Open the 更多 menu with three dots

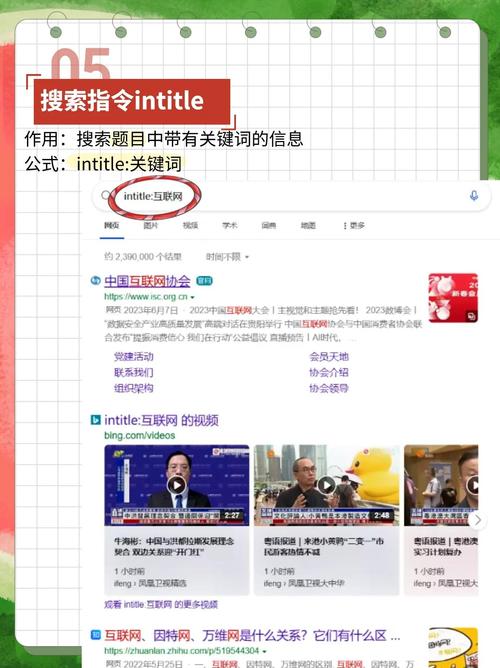[x=354, y=225]
